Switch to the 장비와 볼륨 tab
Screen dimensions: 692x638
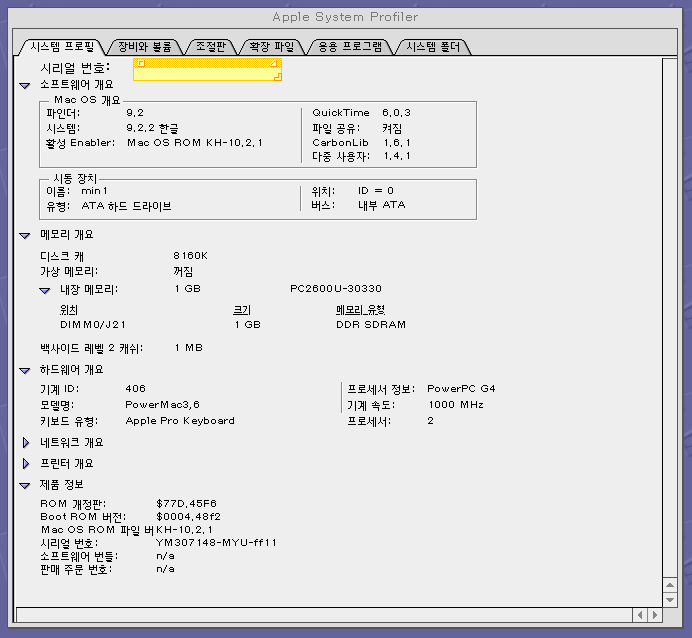[x=144, y=47]
